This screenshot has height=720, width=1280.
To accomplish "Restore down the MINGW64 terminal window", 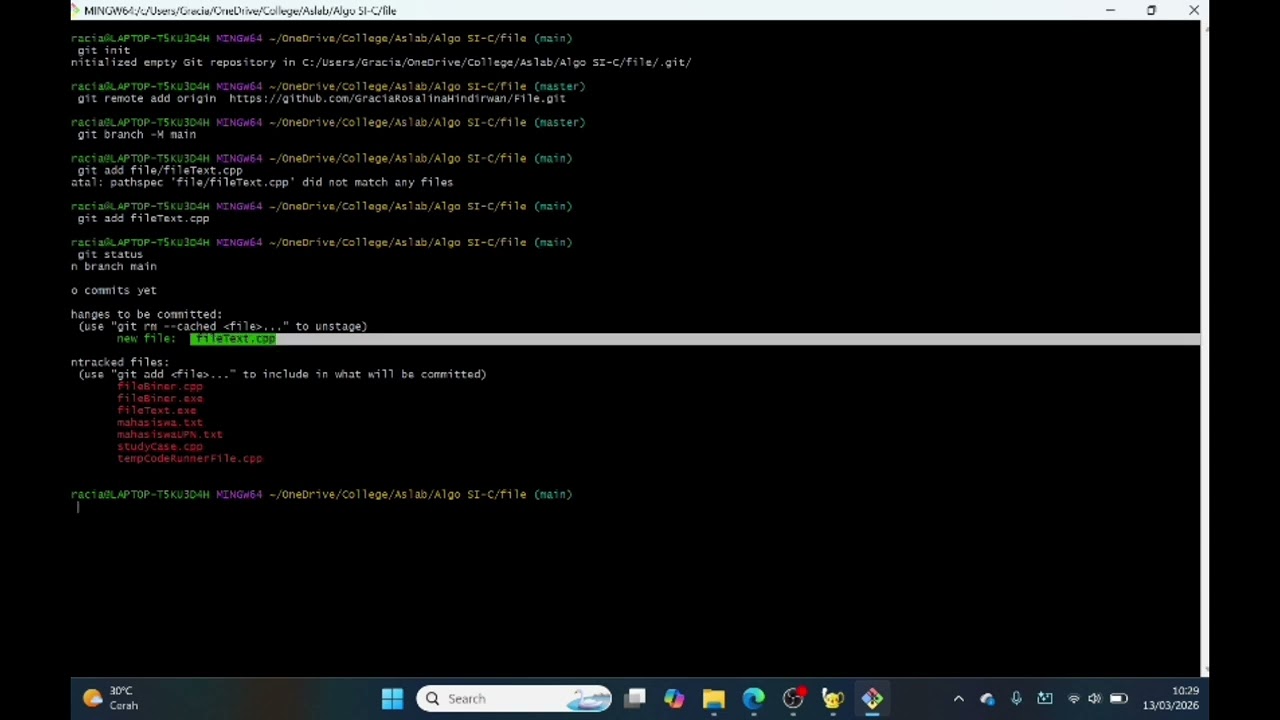I will (1151, 10).
